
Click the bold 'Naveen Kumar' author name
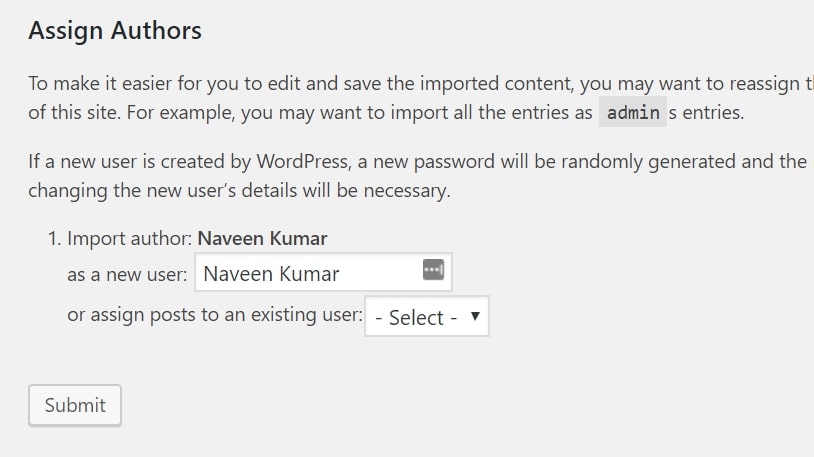263,239
